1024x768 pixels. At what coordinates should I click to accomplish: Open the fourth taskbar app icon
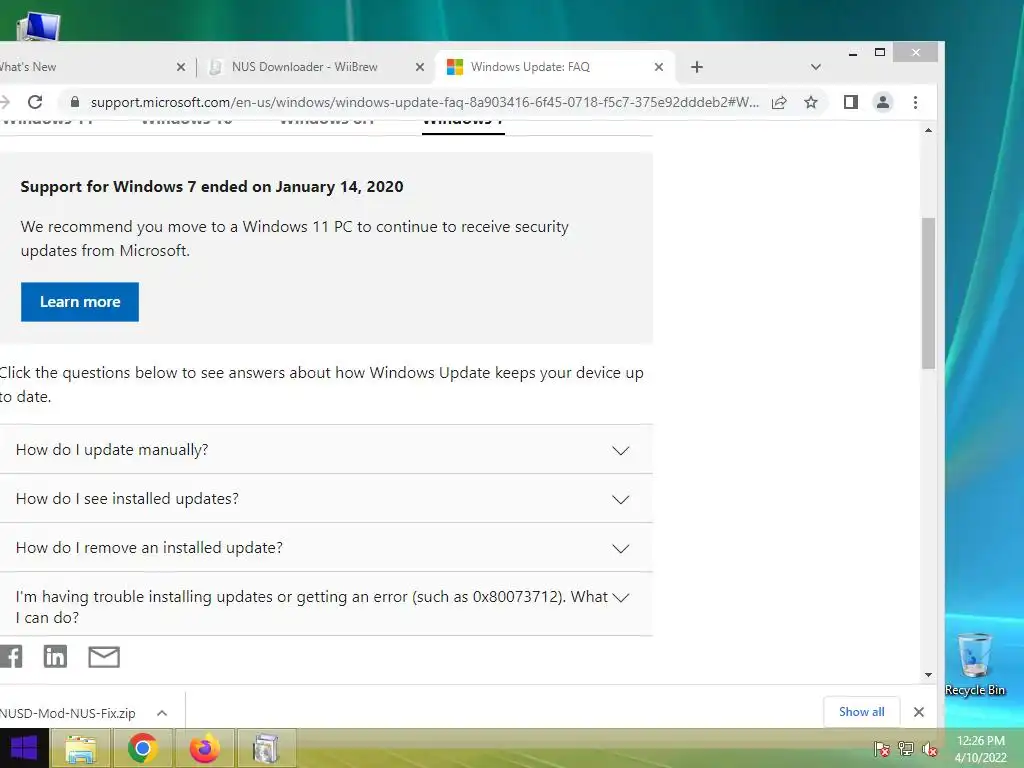click(266, 748)
